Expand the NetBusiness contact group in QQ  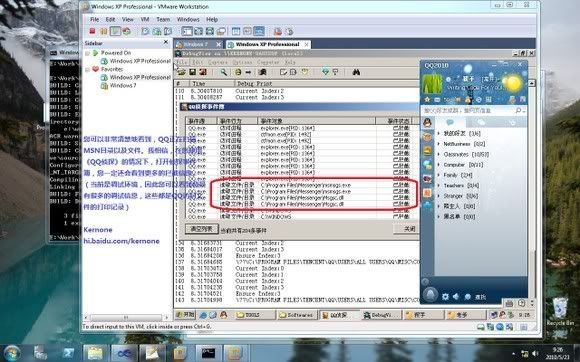[439, 144]
